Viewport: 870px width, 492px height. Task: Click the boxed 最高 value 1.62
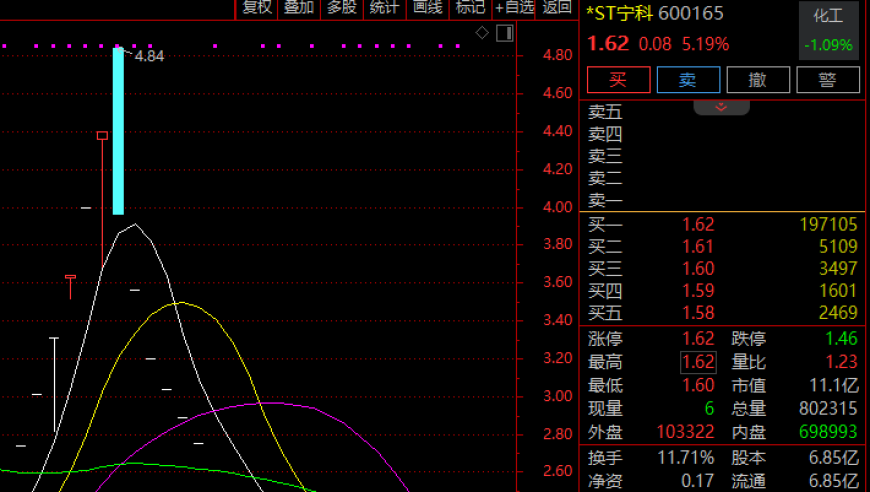pyautogui.click(x=698, y=362)
